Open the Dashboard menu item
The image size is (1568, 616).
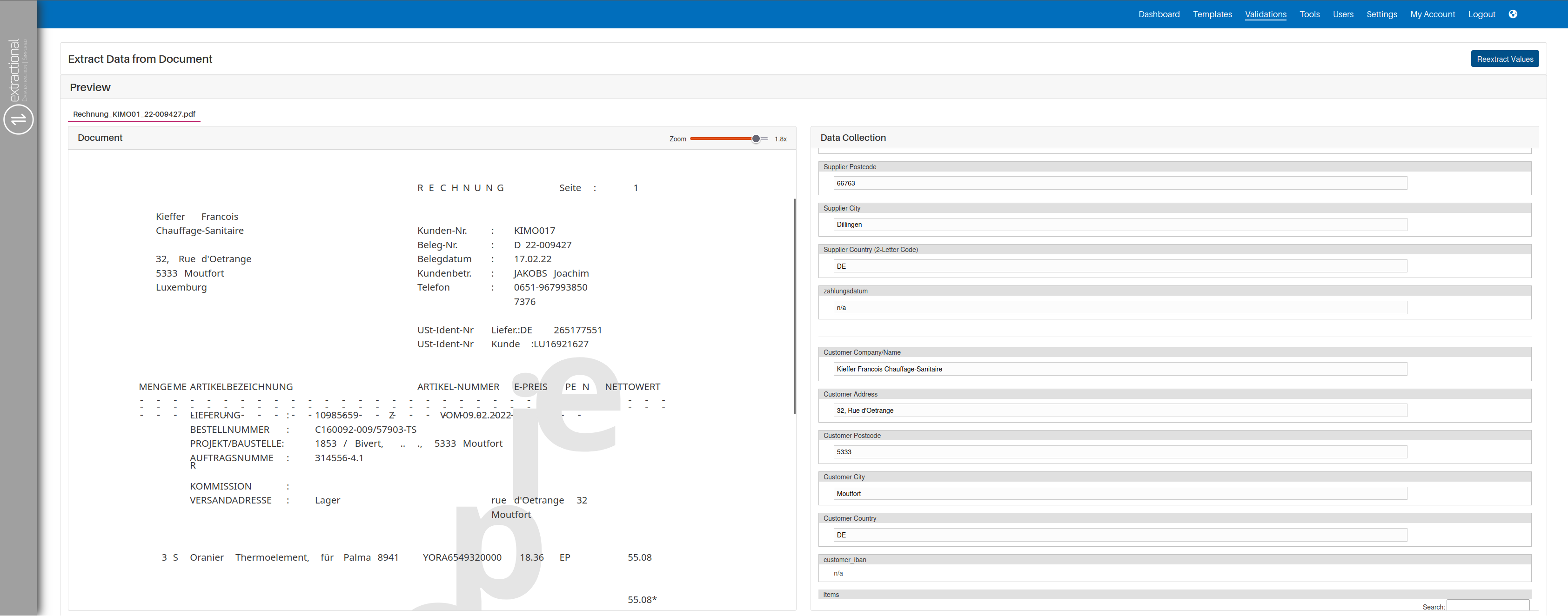point(1159,14)
